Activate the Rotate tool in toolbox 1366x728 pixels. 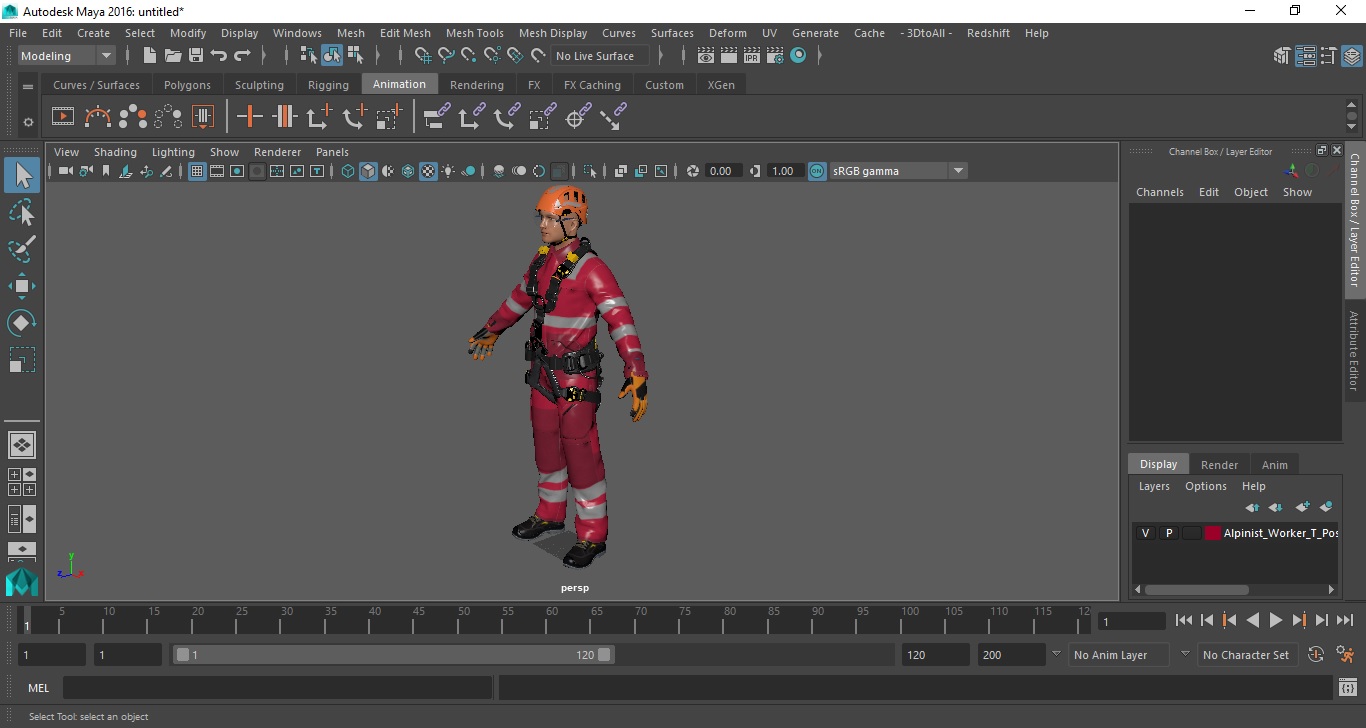pos(22,323)
